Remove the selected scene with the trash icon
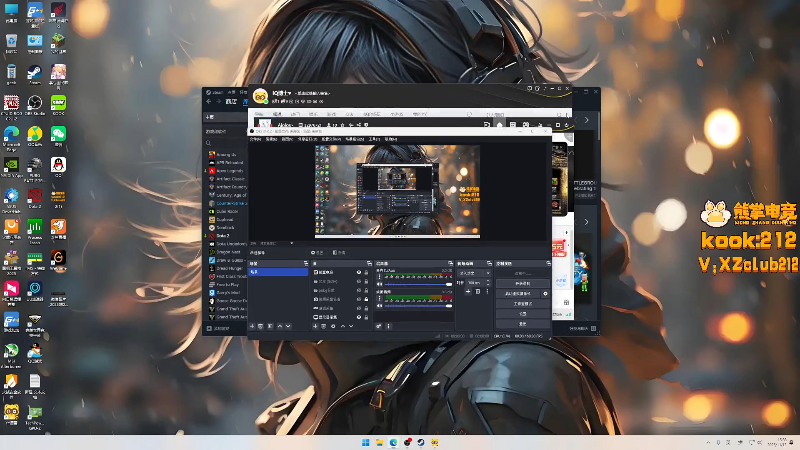 click(x=261, y=326)
